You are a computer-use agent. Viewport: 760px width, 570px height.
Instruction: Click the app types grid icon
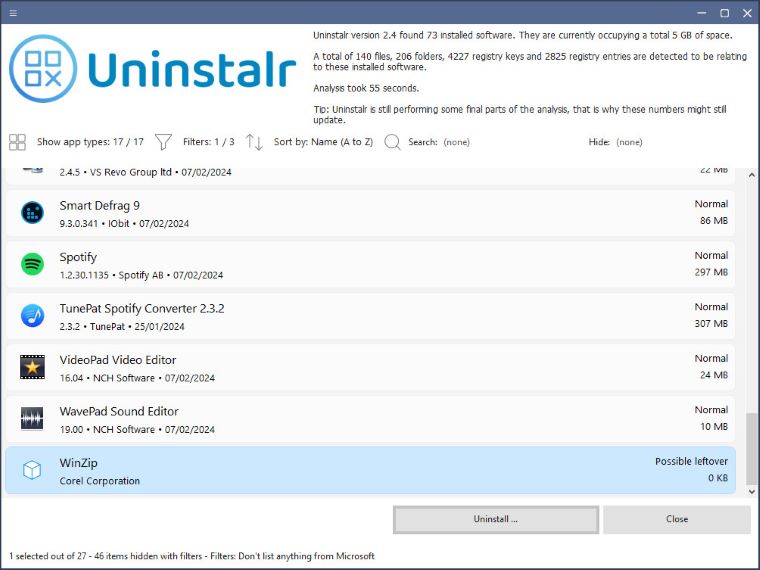pyautogui.click(x=17, y=142)
